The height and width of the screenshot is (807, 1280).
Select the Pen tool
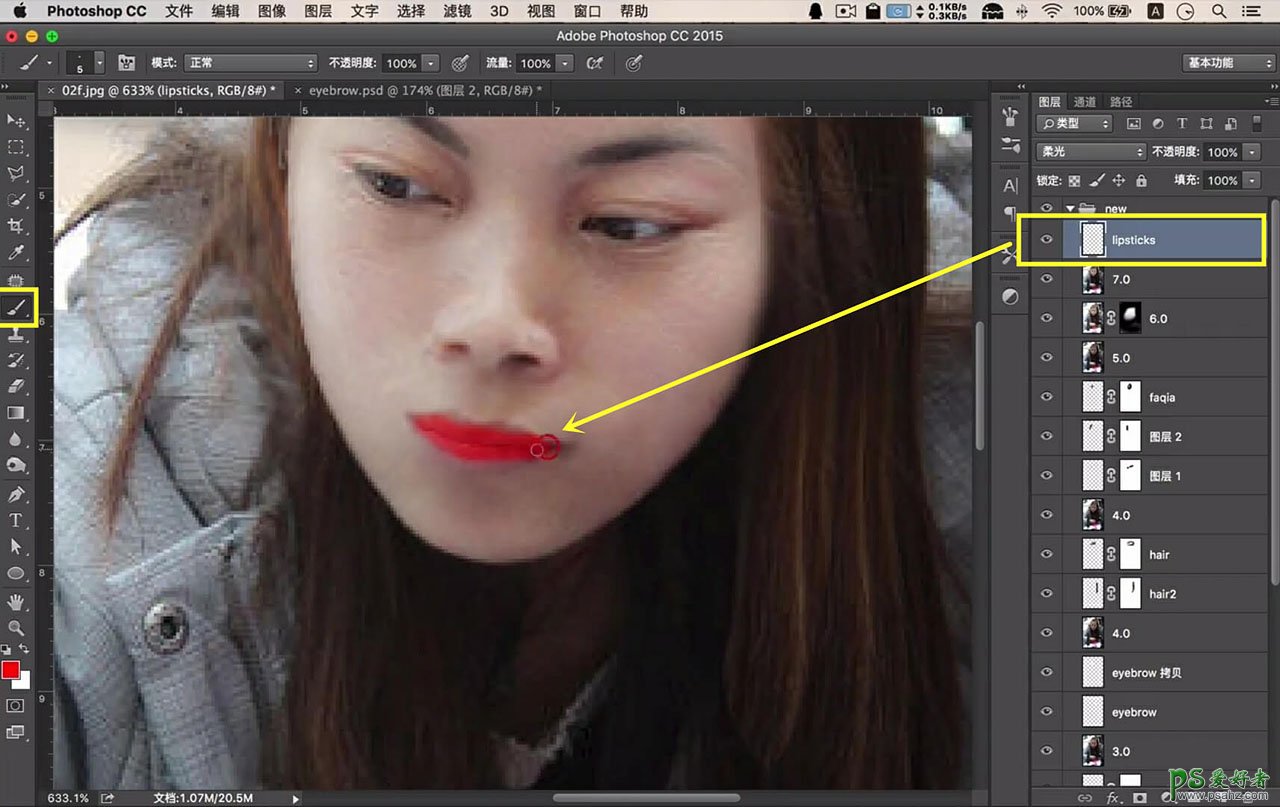(x=16, y=494)
